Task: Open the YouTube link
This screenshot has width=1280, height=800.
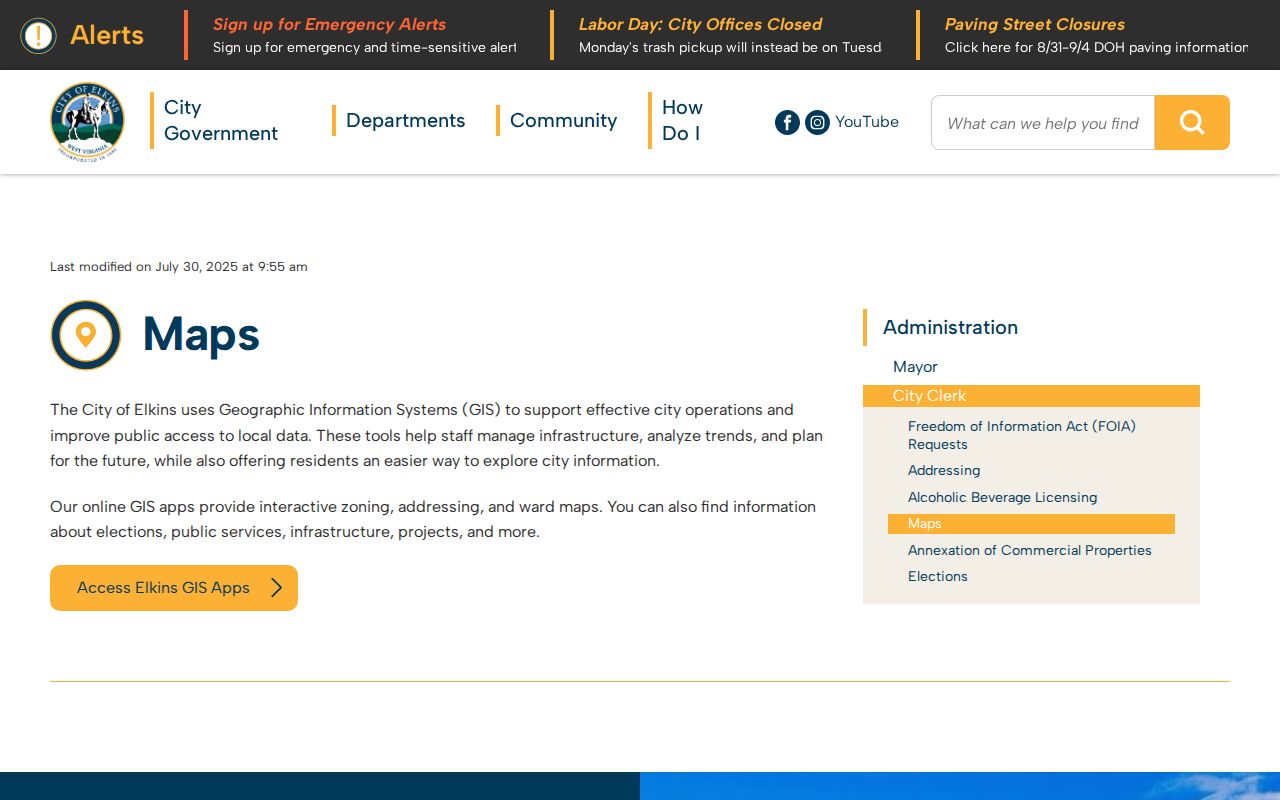Action: (867, 122)
